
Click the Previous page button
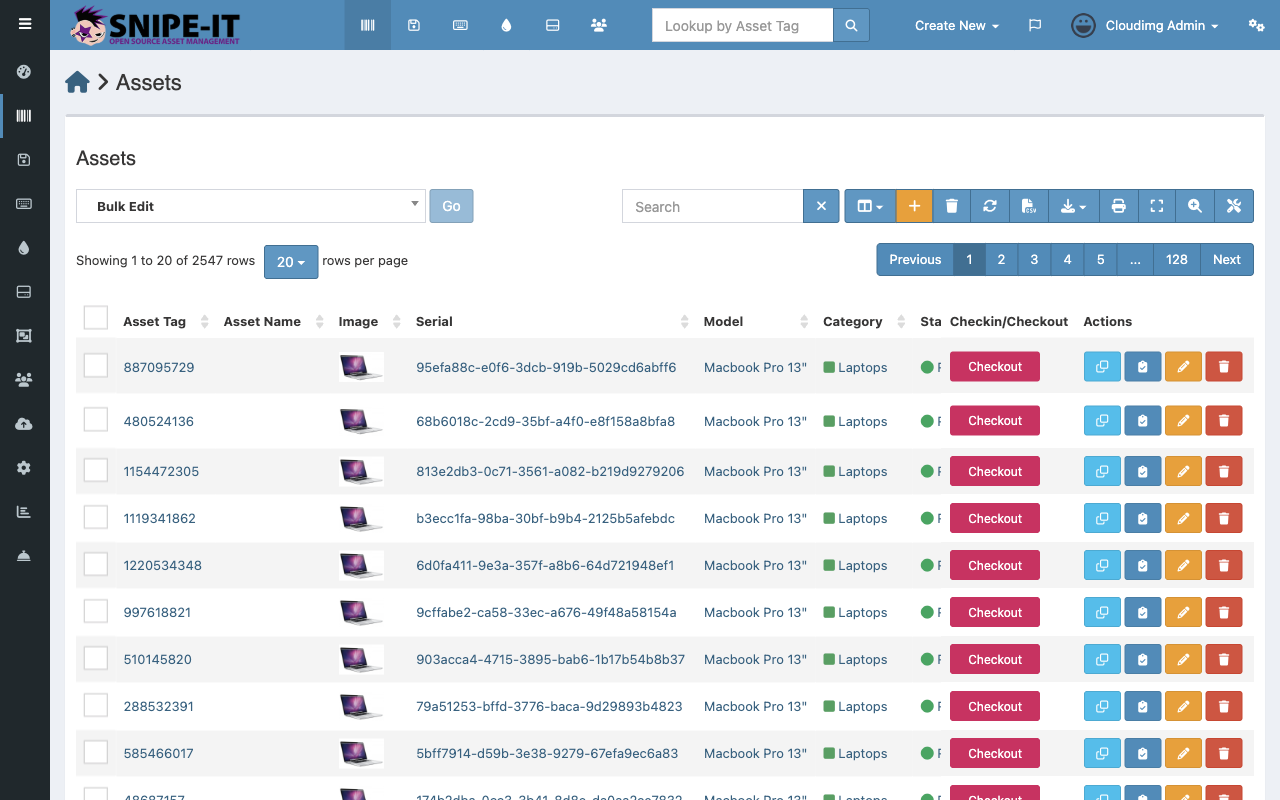tap(915, 259)
